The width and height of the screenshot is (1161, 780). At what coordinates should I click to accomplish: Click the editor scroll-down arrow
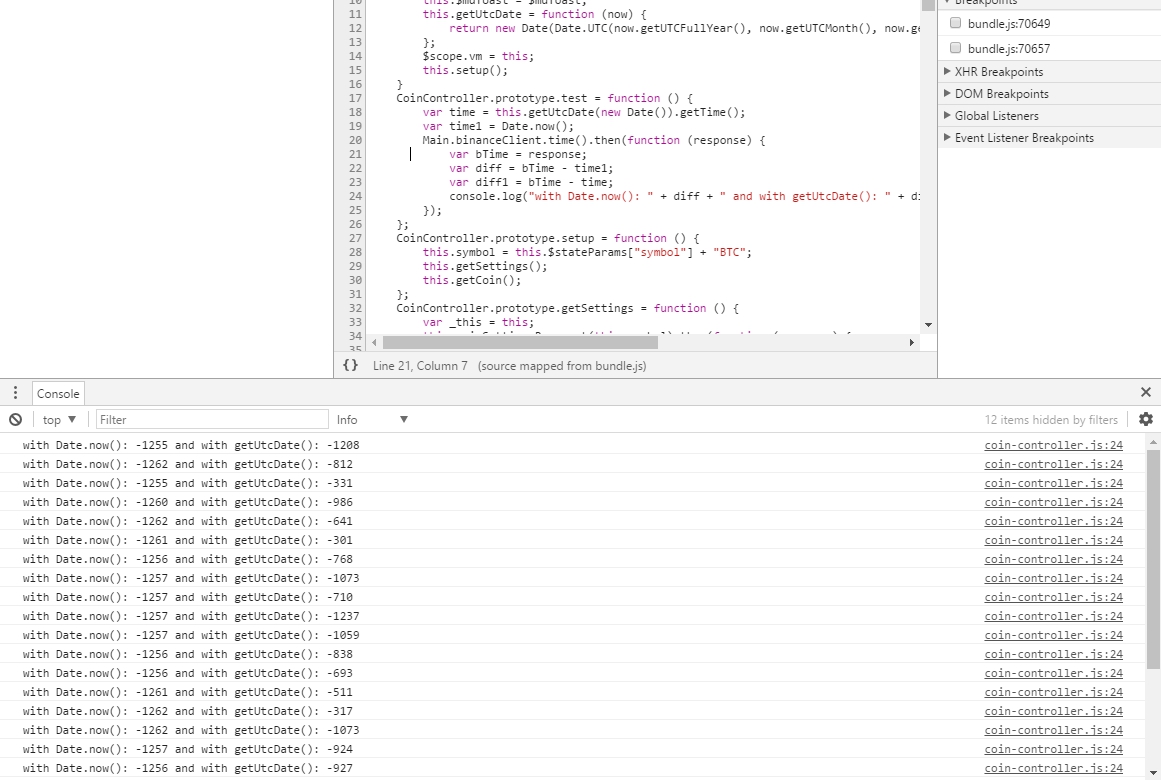click(x=929, y=325)
